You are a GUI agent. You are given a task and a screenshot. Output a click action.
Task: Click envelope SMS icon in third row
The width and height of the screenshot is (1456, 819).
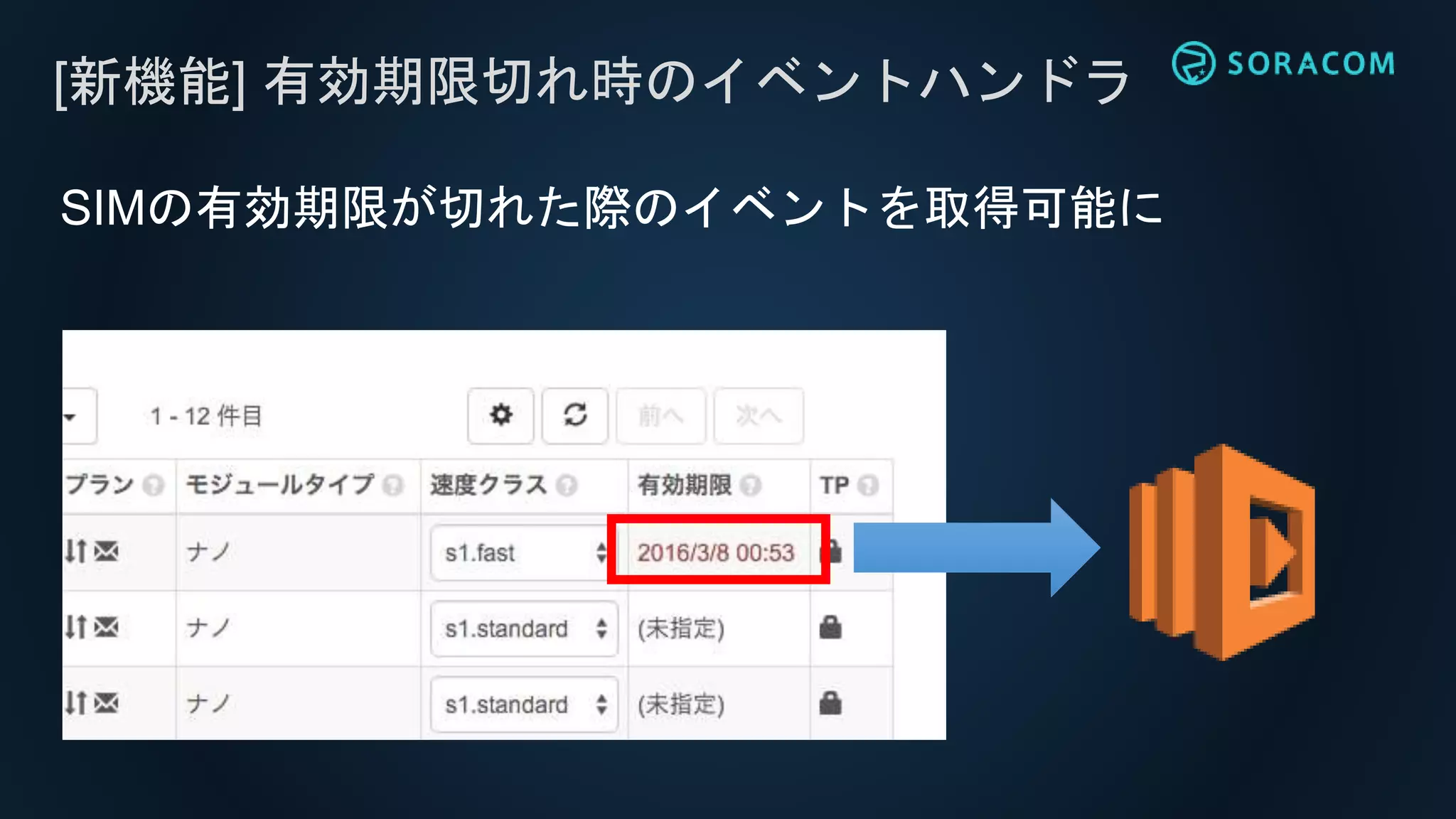click(107, 703)
